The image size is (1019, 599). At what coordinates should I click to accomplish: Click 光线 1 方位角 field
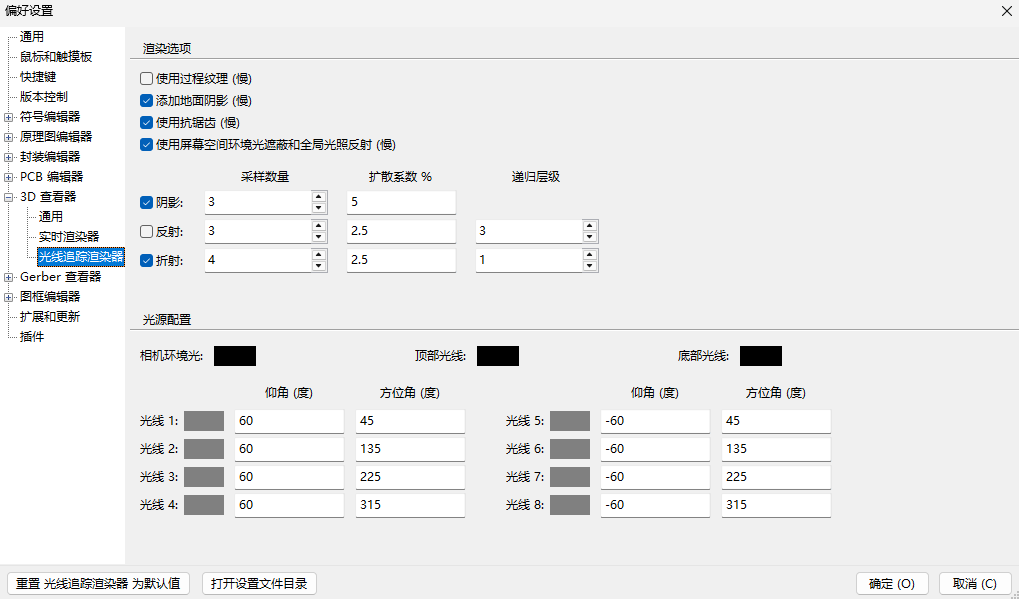click(x=410, y=421)
